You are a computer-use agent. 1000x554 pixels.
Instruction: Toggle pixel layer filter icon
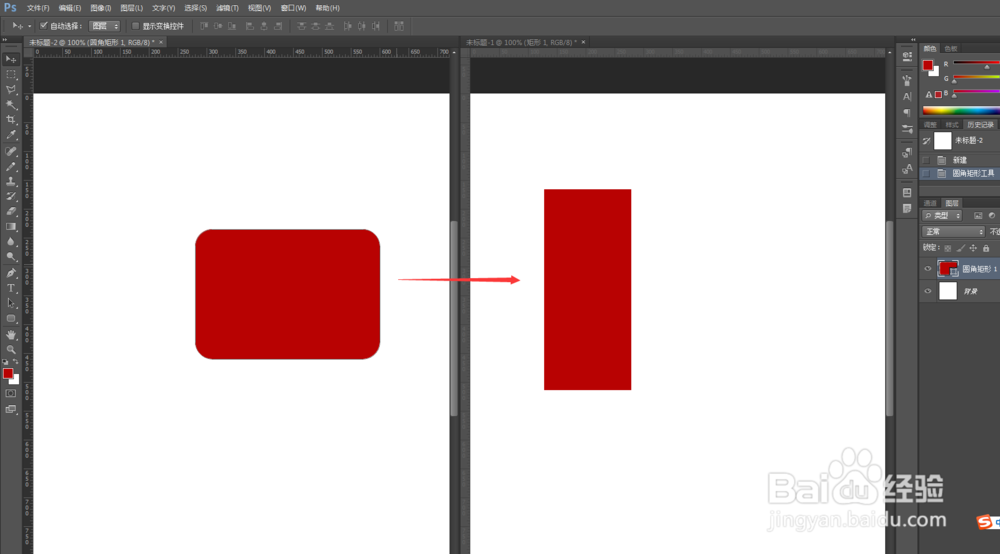point(978,215)
